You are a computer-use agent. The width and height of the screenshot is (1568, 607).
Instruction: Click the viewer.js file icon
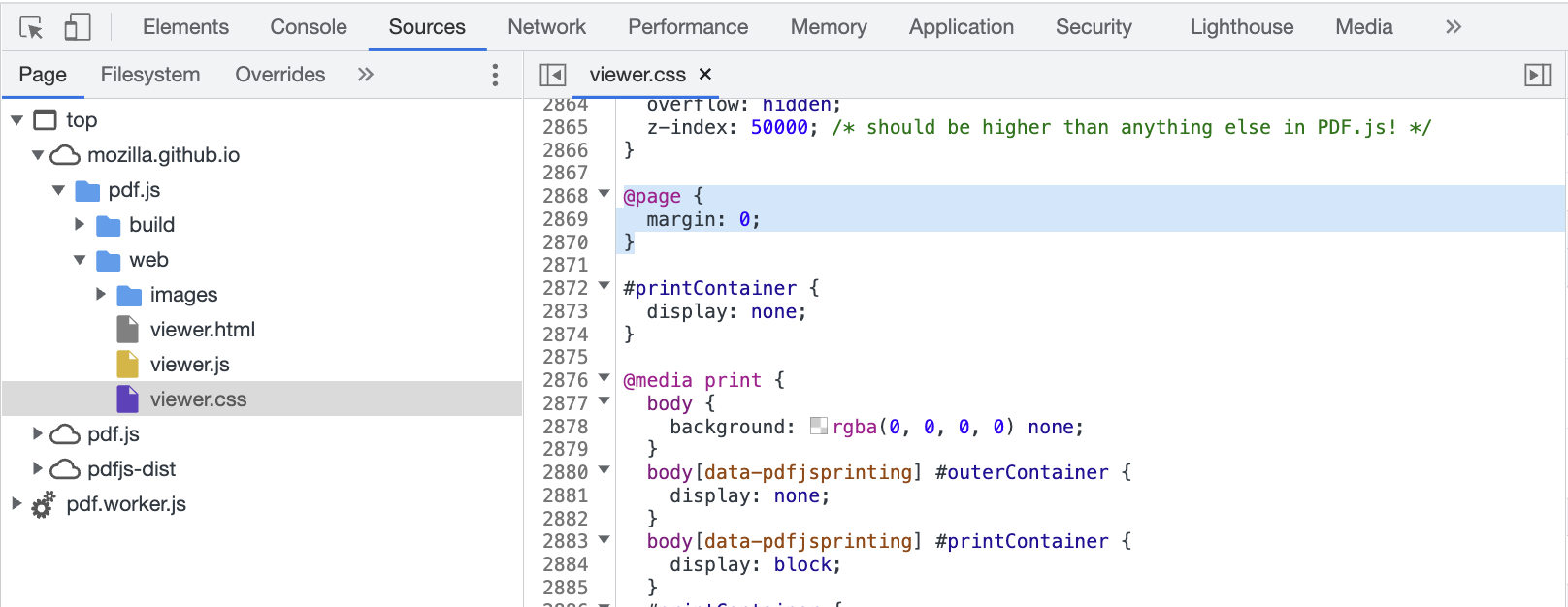point(128,365)
